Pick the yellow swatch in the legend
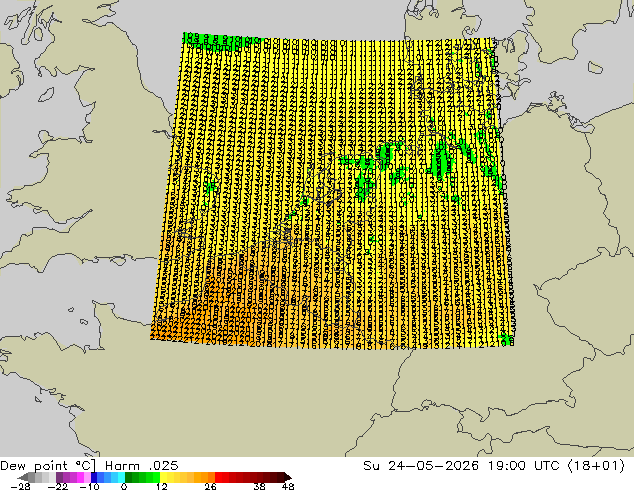 point(163,477)
